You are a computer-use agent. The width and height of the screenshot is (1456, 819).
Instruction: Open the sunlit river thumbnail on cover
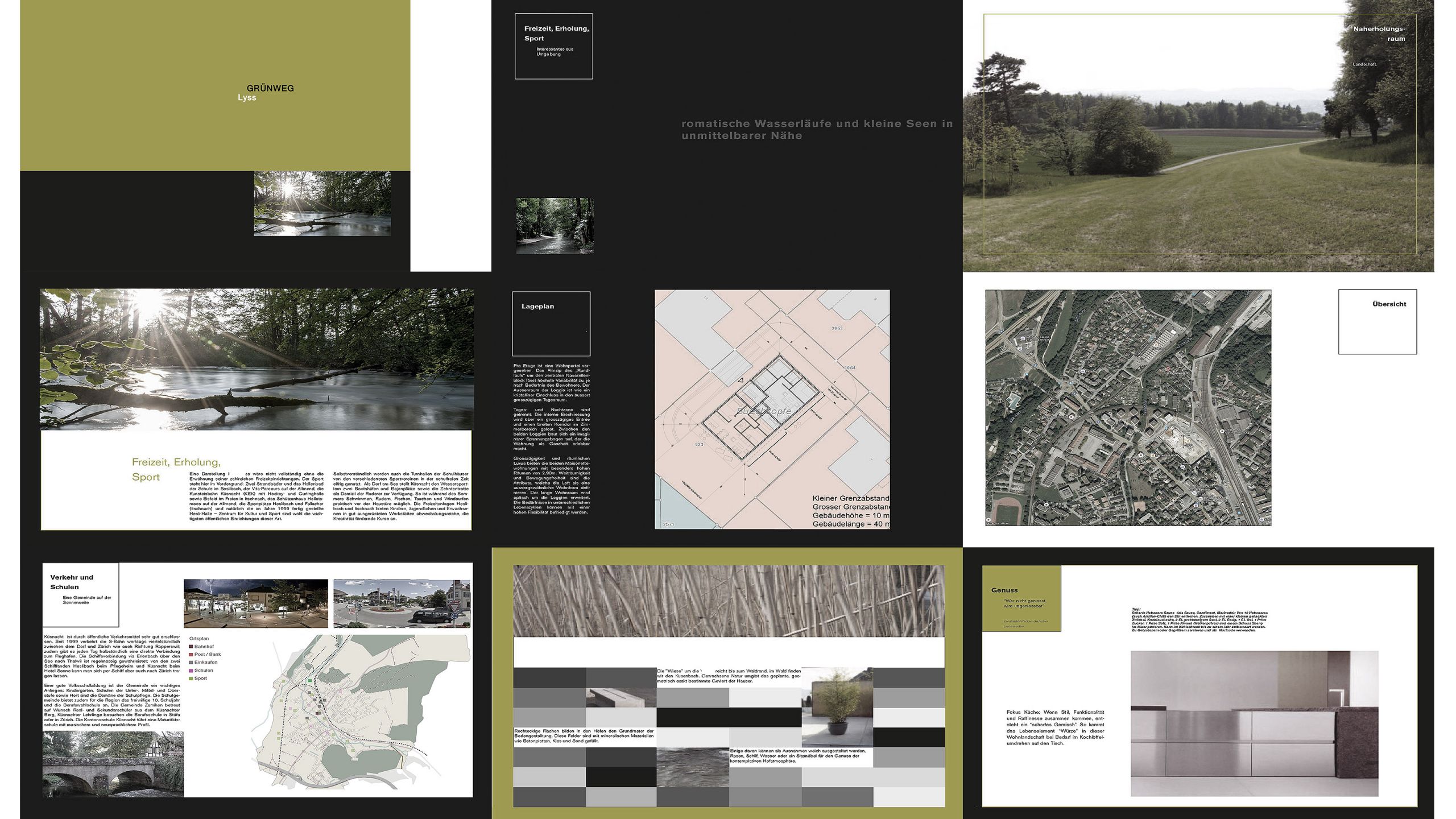[x=322, y=204]
